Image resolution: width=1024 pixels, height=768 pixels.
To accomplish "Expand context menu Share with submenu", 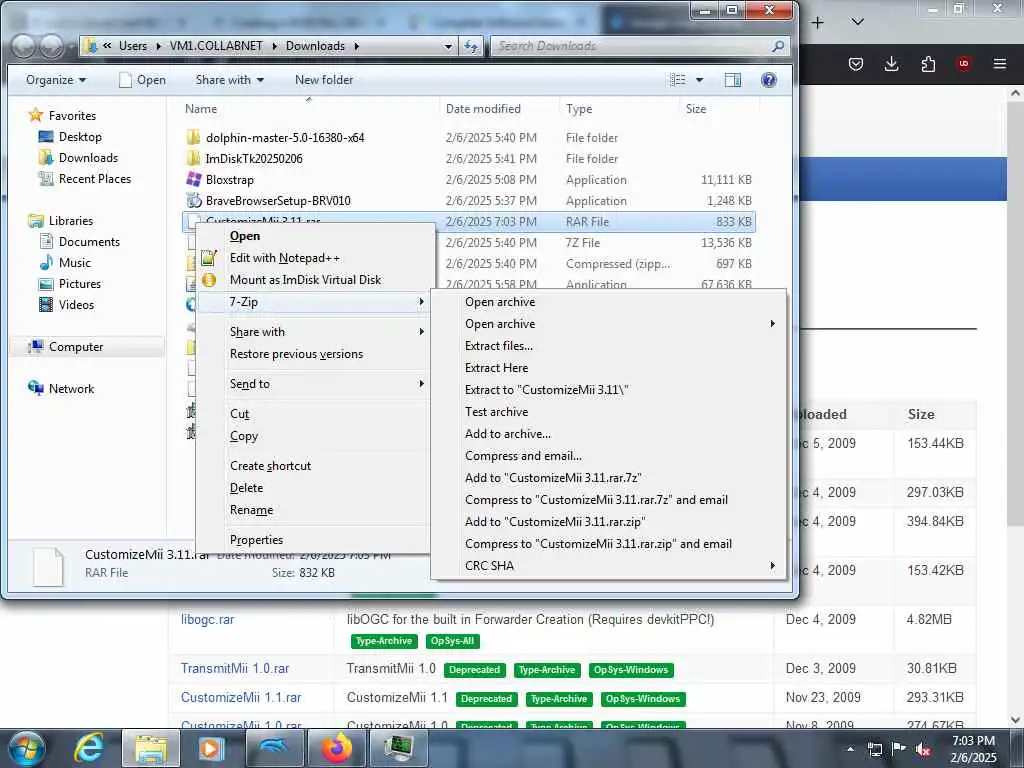I will (312, 332).
